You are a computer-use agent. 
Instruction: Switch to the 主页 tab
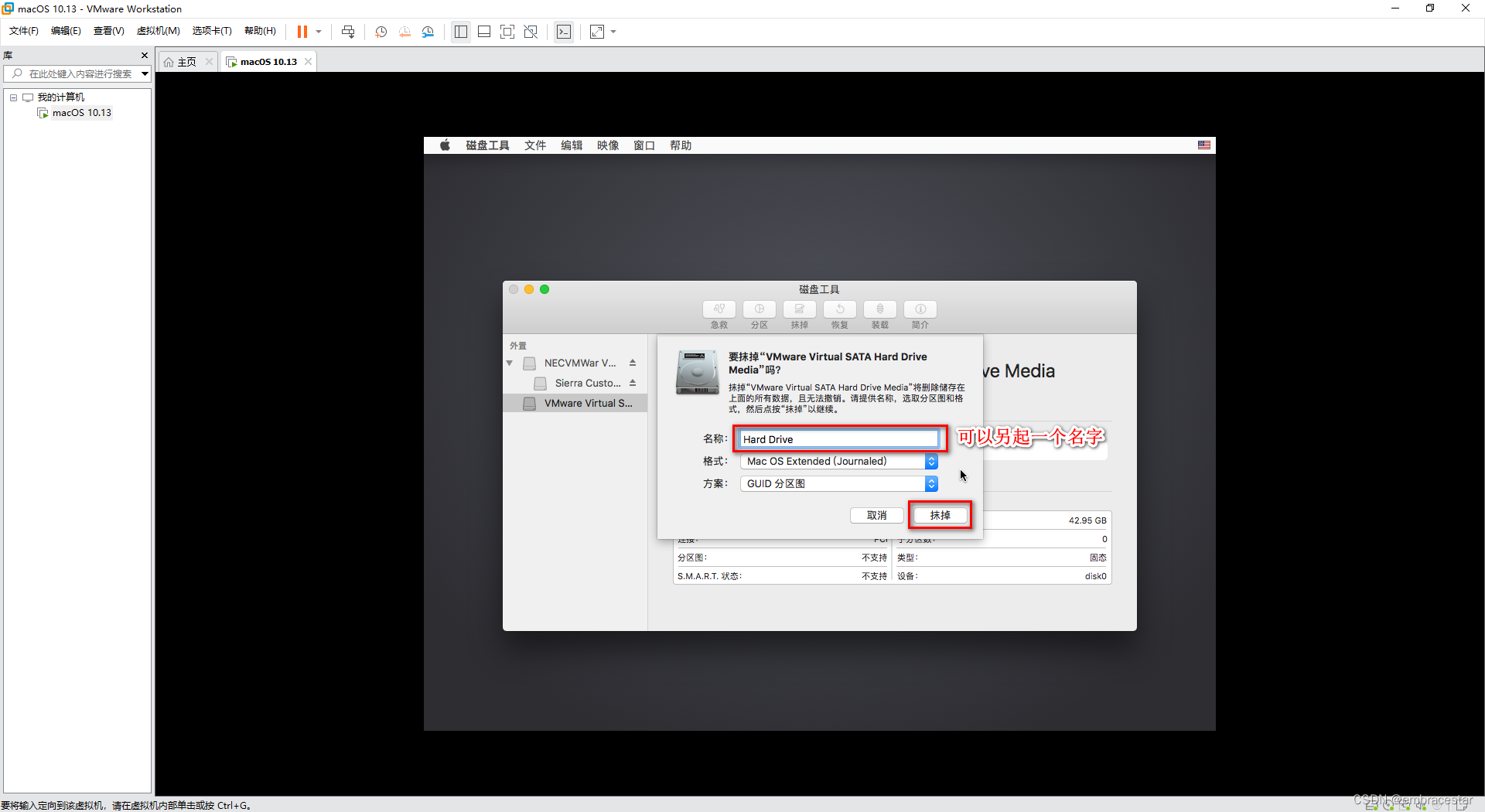(186, 62)
